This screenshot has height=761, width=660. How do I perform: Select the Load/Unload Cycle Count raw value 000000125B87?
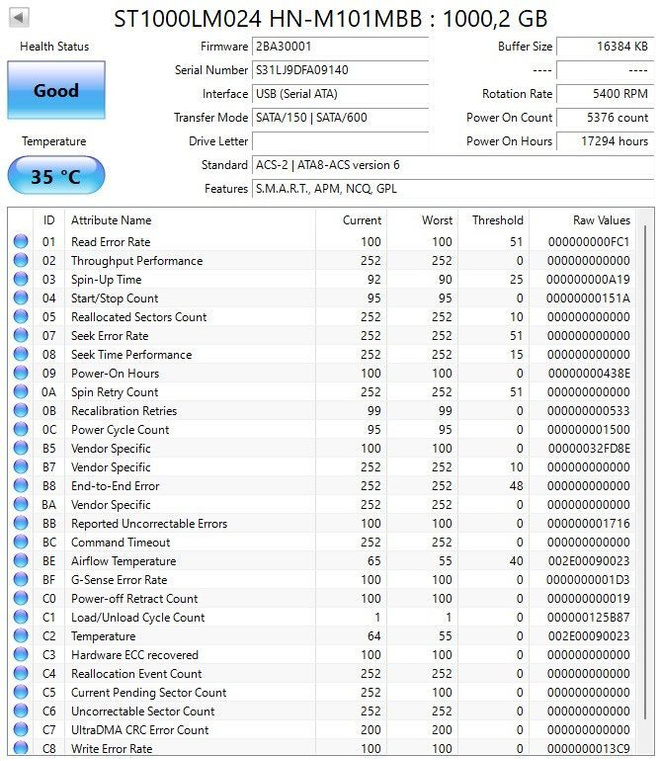click(x=589, y=617)
